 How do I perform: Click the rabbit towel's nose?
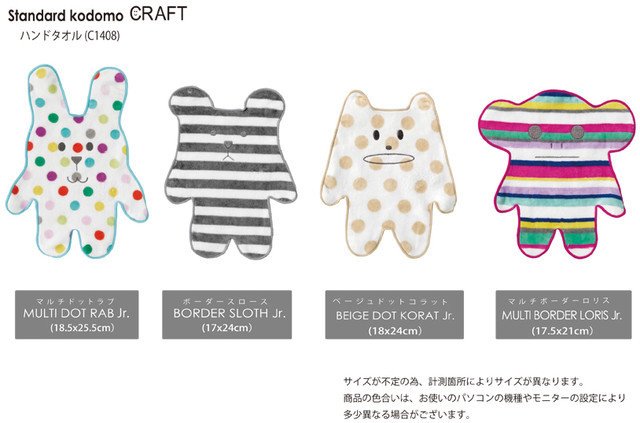tap(76, 160)
